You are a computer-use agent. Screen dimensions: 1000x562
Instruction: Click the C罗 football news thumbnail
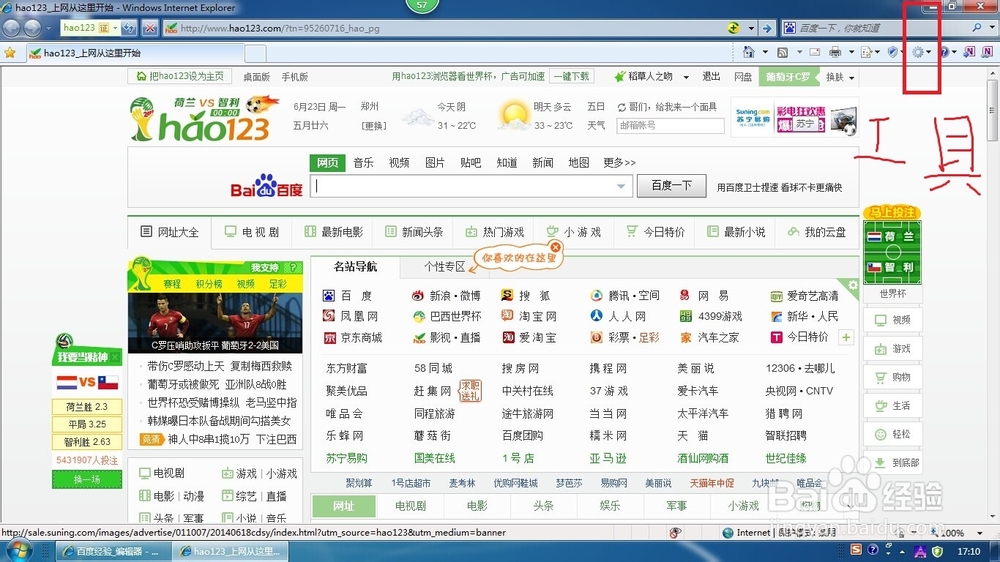click(215, 323)
